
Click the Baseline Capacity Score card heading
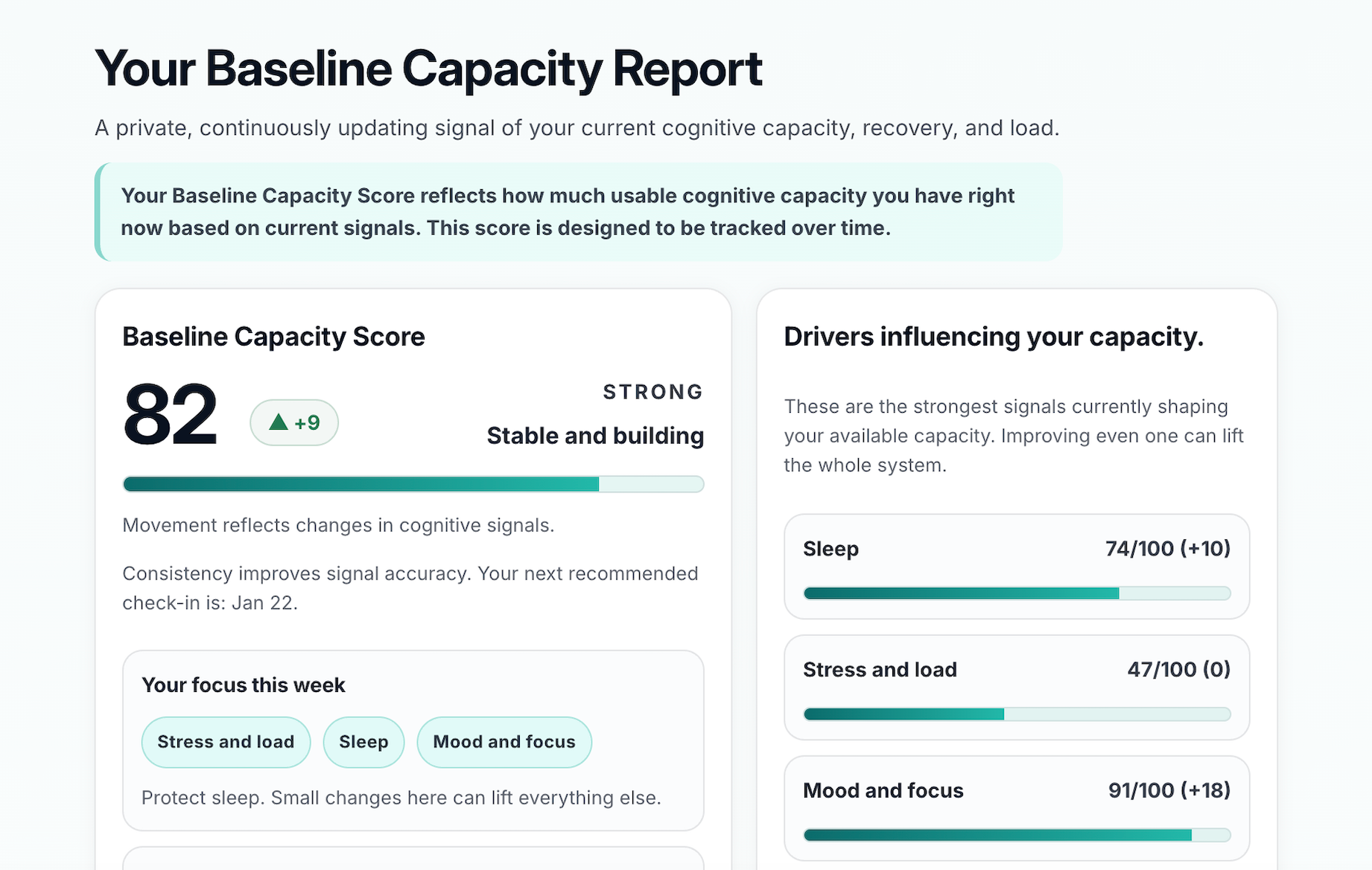[273, 337]
